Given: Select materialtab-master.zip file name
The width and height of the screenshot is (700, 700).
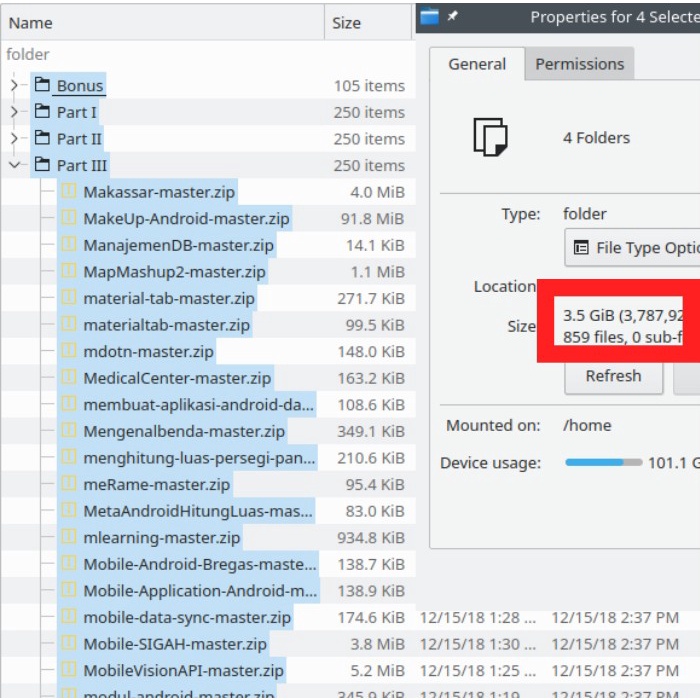Looking at the screenshot, I should (167, 325).
